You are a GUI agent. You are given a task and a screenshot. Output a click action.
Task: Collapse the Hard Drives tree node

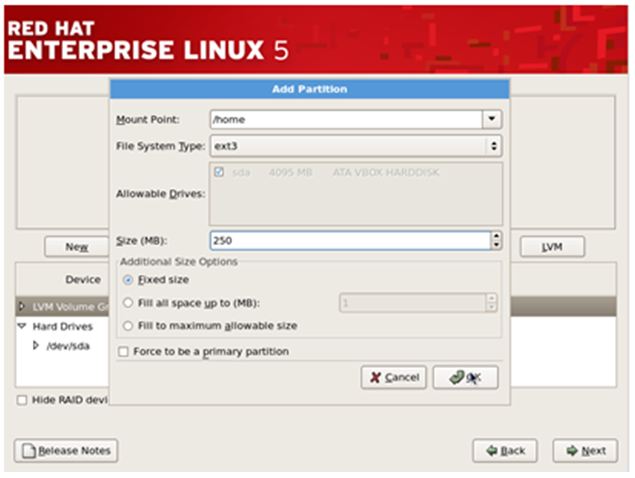coord(22,326)
